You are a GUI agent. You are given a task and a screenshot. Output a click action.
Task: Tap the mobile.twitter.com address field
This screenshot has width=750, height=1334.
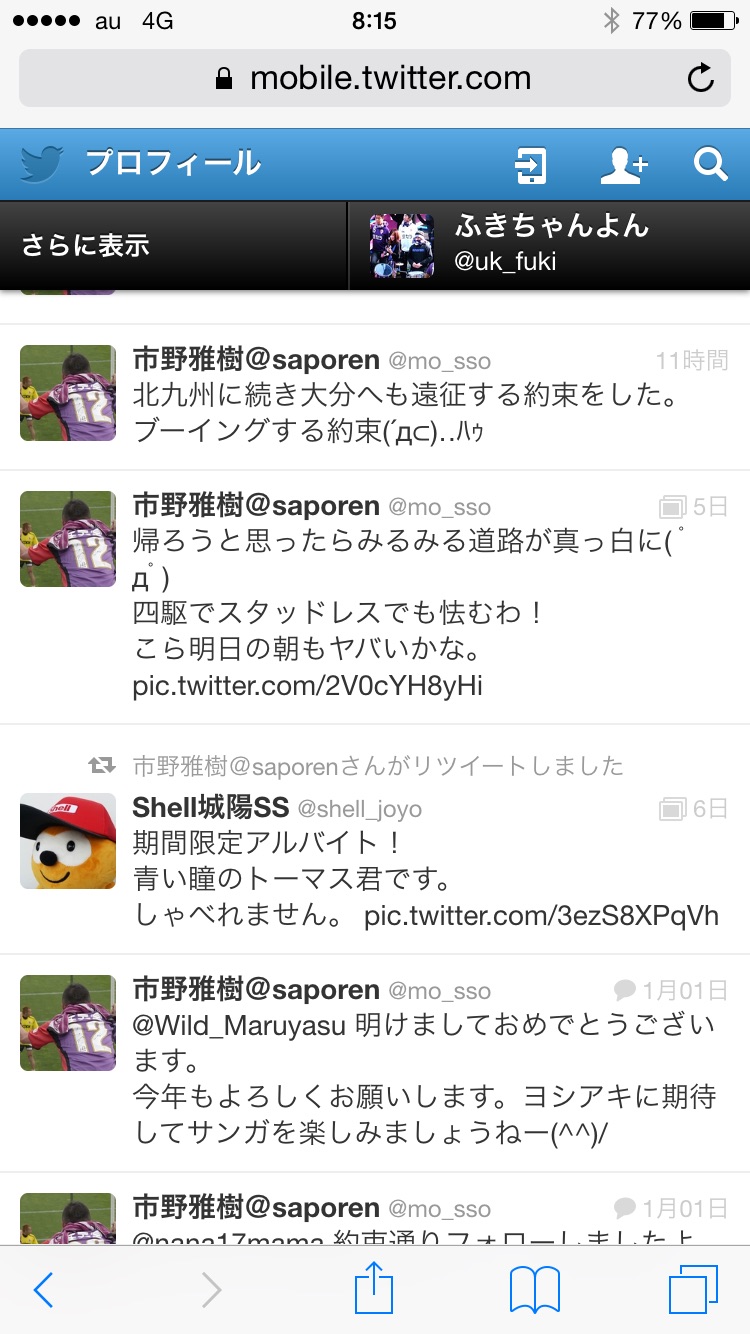pos(375,78)
